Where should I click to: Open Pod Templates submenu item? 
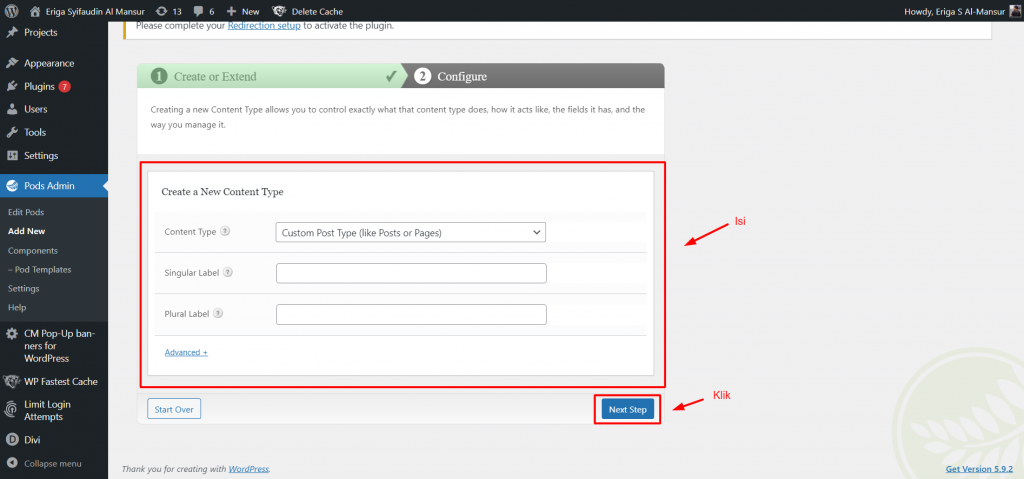(40, 269)
